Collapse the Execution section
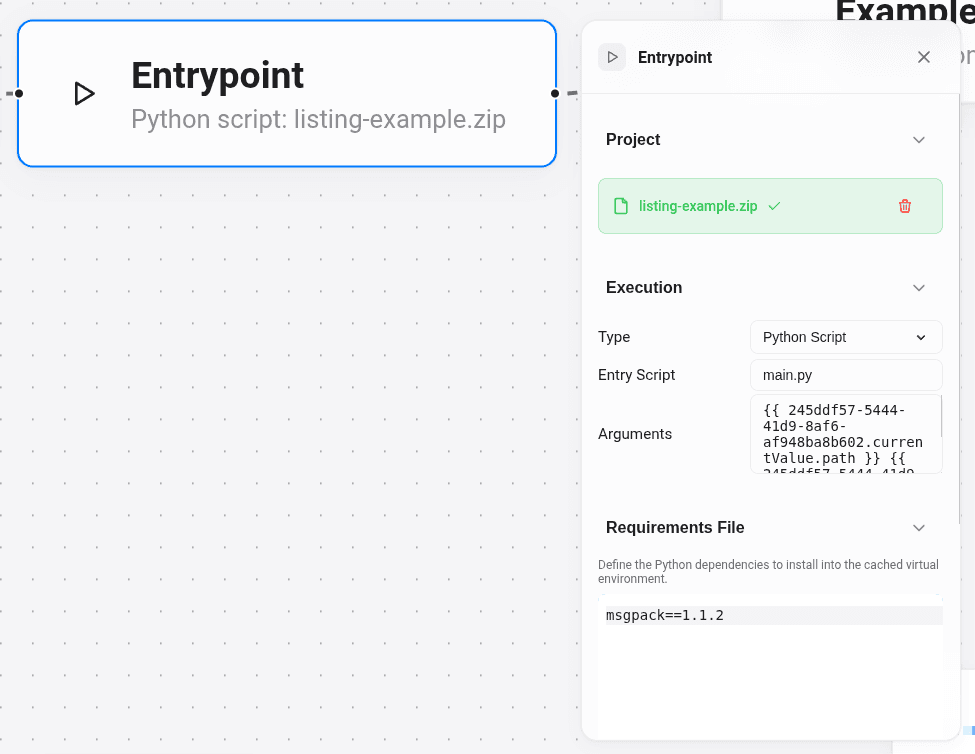 pos(918,288)
